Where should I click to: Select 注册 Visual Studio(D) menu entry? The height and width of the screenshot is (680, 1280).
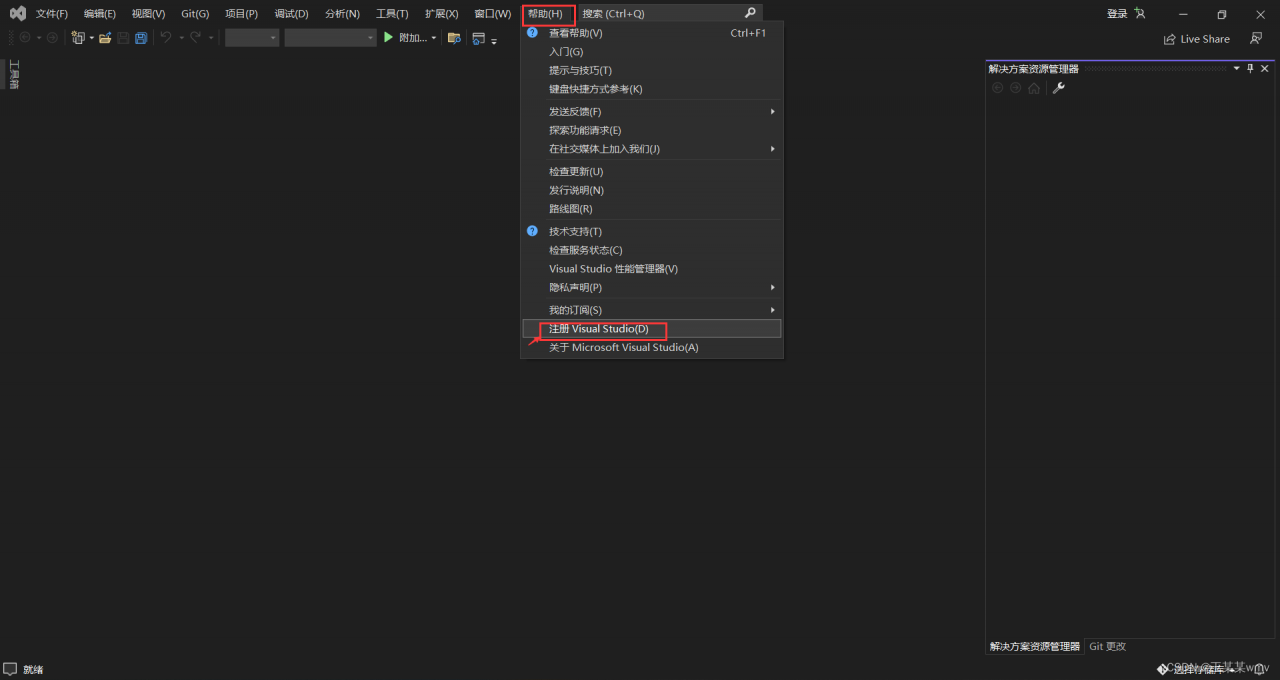coord(652,329)
